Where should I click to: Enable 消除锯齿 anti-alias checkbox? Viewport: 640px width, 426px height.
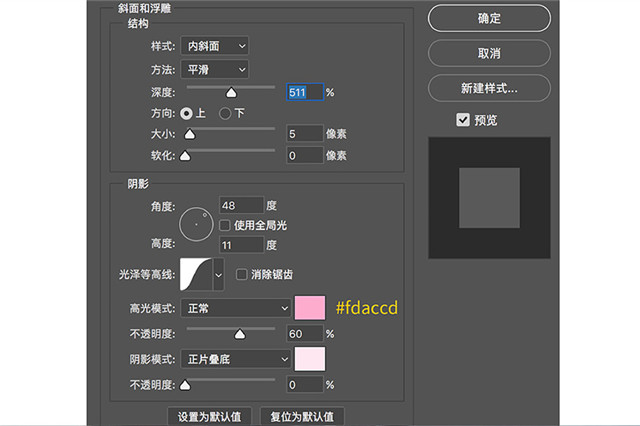241,274
